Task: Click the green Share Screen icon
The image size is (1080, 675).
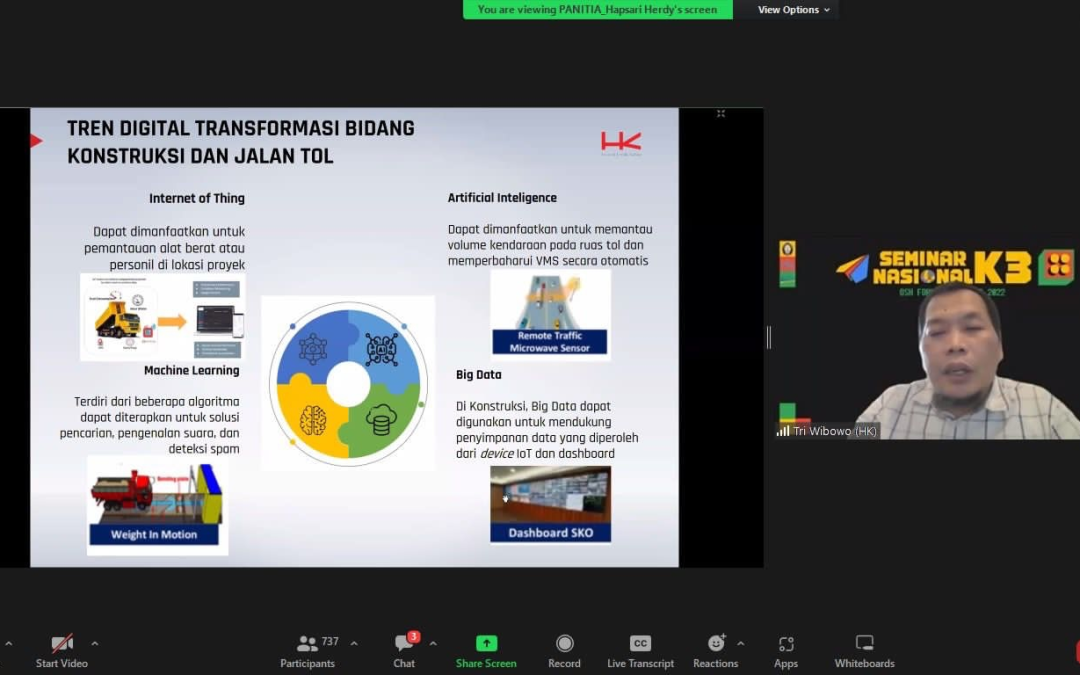Action: point(486,643)
